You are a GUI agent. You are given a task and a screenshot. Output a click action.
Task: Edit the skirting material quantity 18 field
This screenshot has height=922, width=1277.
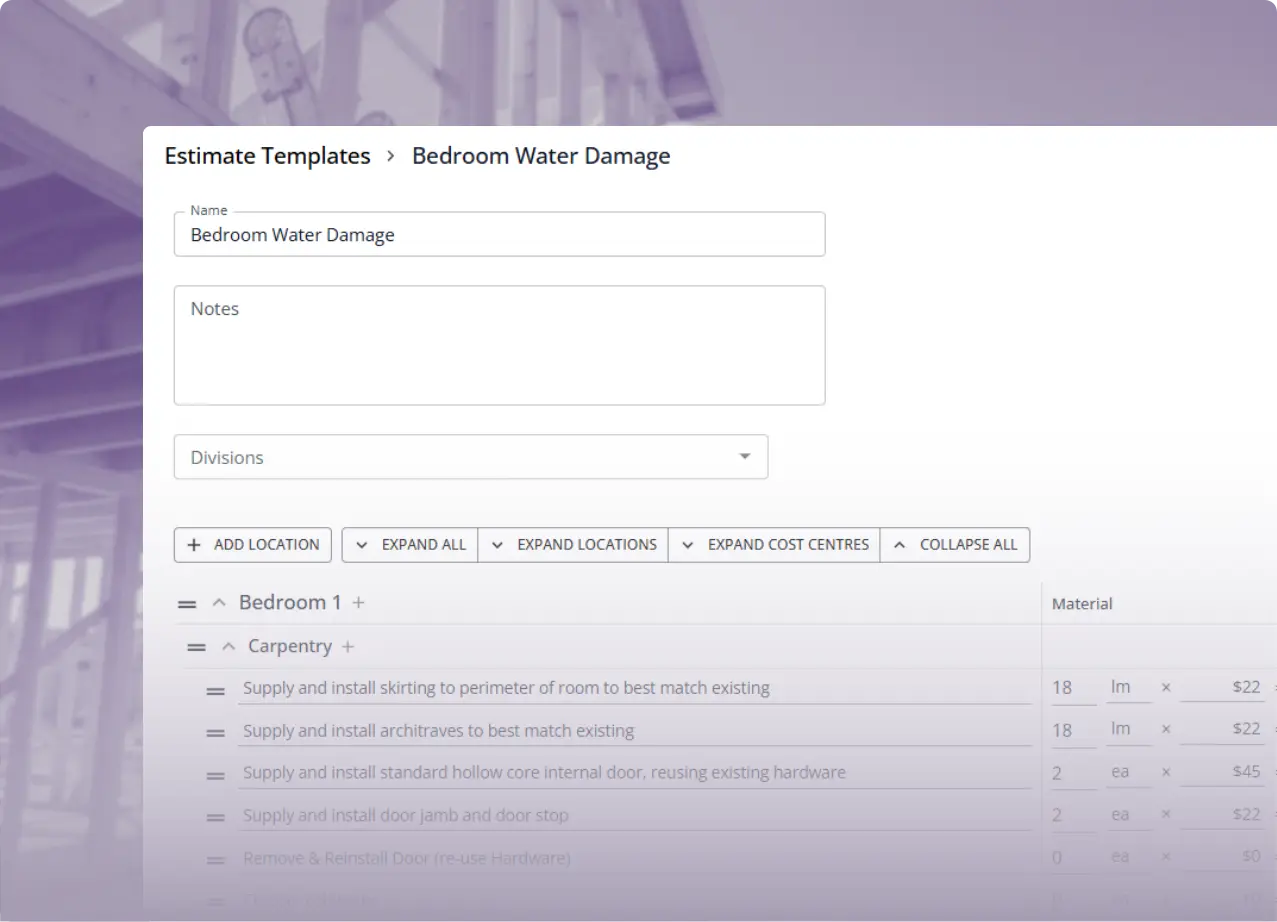click(1071, 688)
